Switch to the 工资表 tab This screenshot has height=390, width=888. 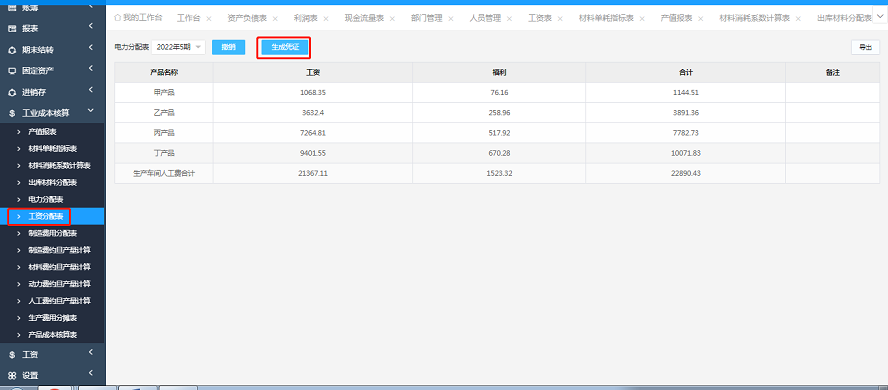[x=540, y=18]
